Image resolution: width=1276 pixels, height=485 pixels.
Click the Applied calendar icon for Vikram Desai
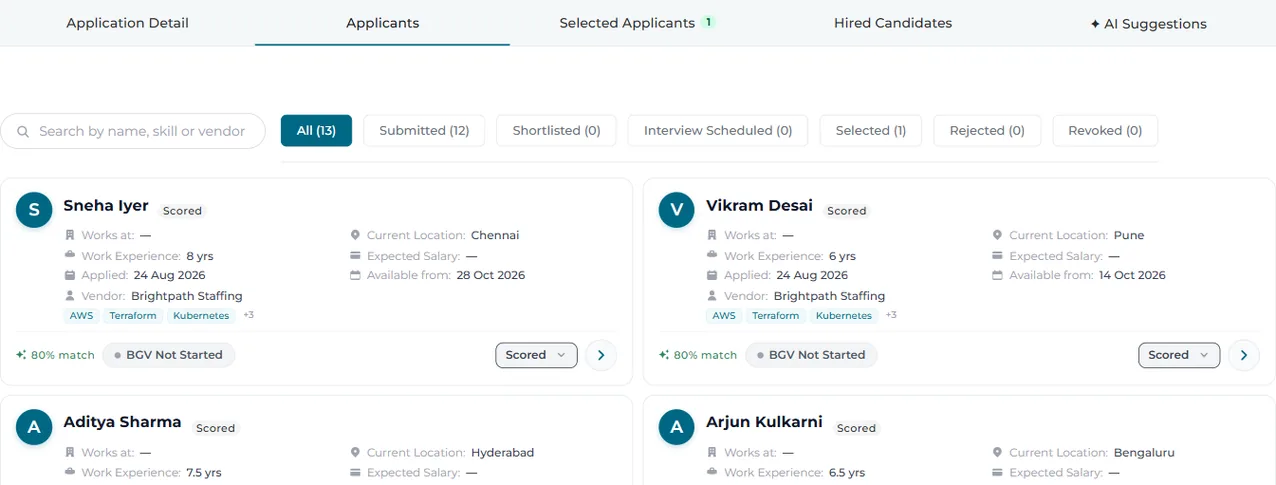pos(712,275)
